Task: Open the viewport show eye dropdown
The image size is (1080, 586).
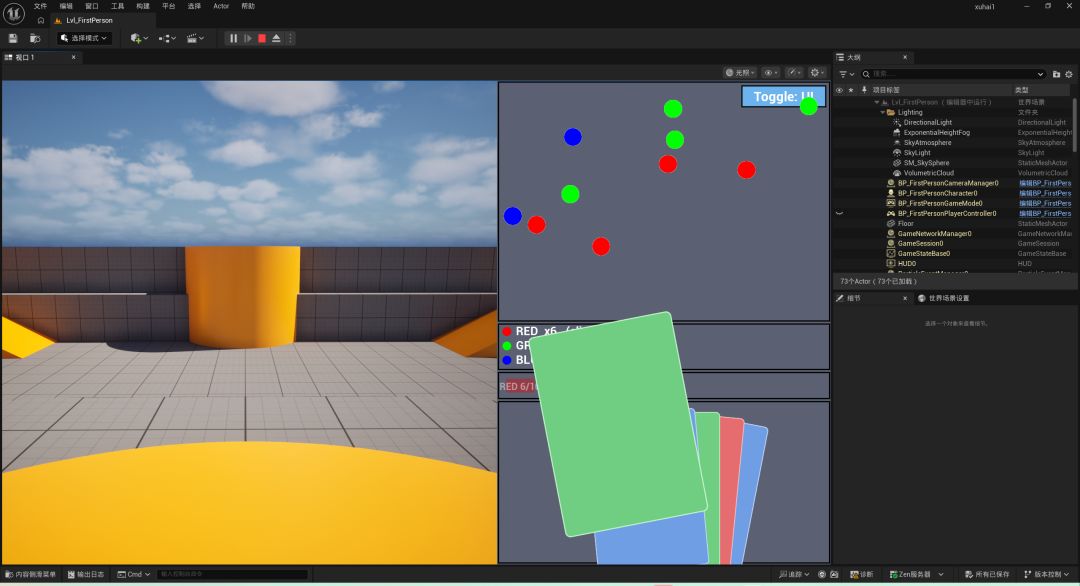Action: point(771,72)
